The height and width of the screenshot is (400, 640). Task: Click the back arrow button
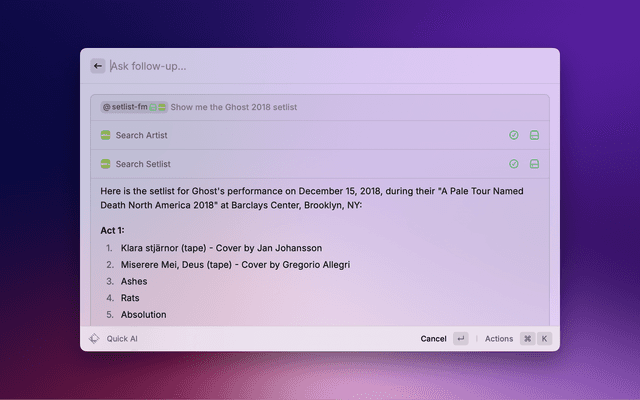click(98, 66)
